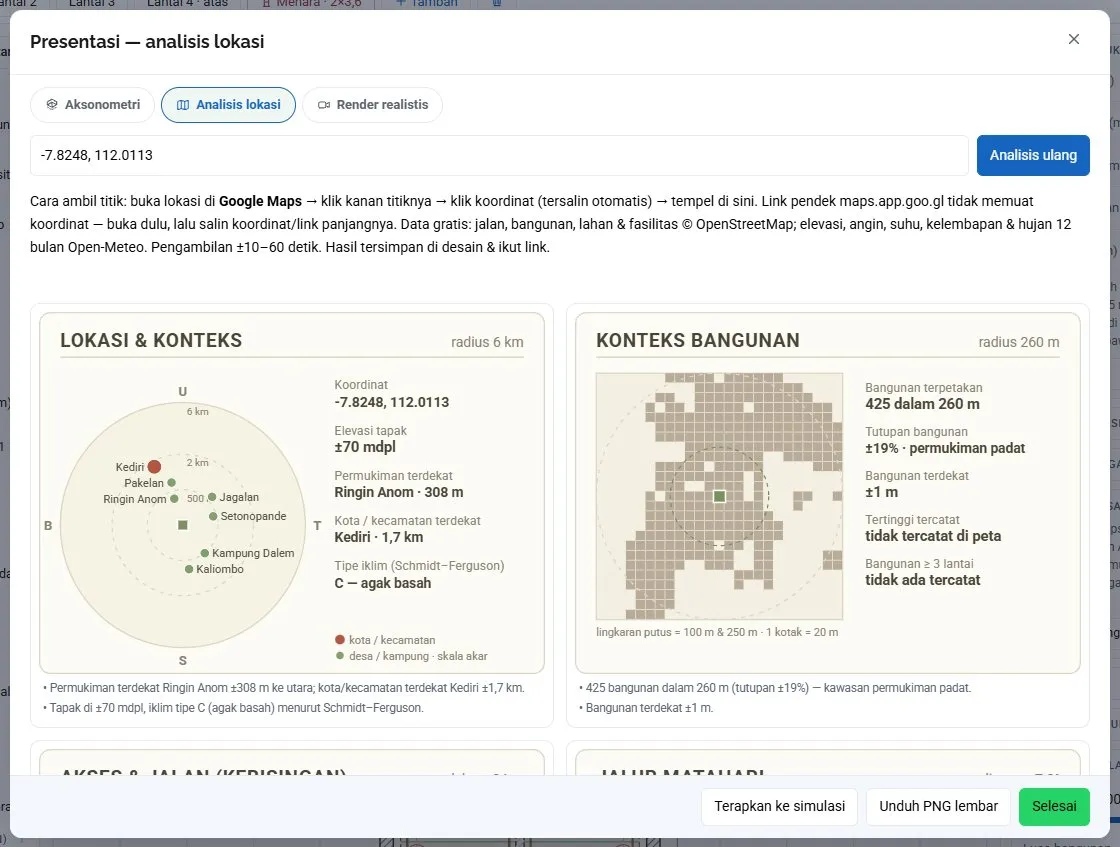The width and height of the screenshot is (1120, 847).
Task: Click the site square in the location circle
Action: click(183, 525)
